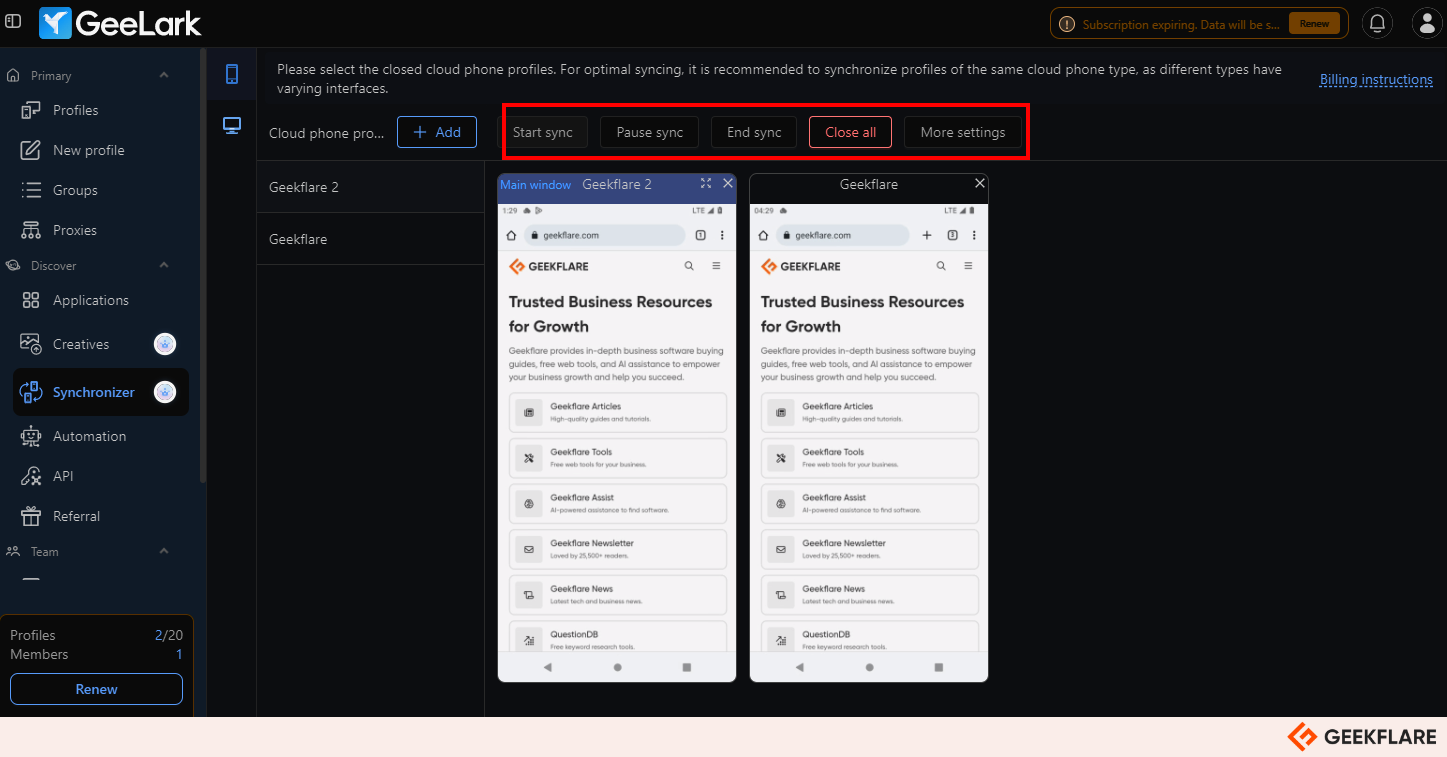Open Geekflare Articles in Geekflare 2 phone
The image size is (1447, 757).
point(617,412)
